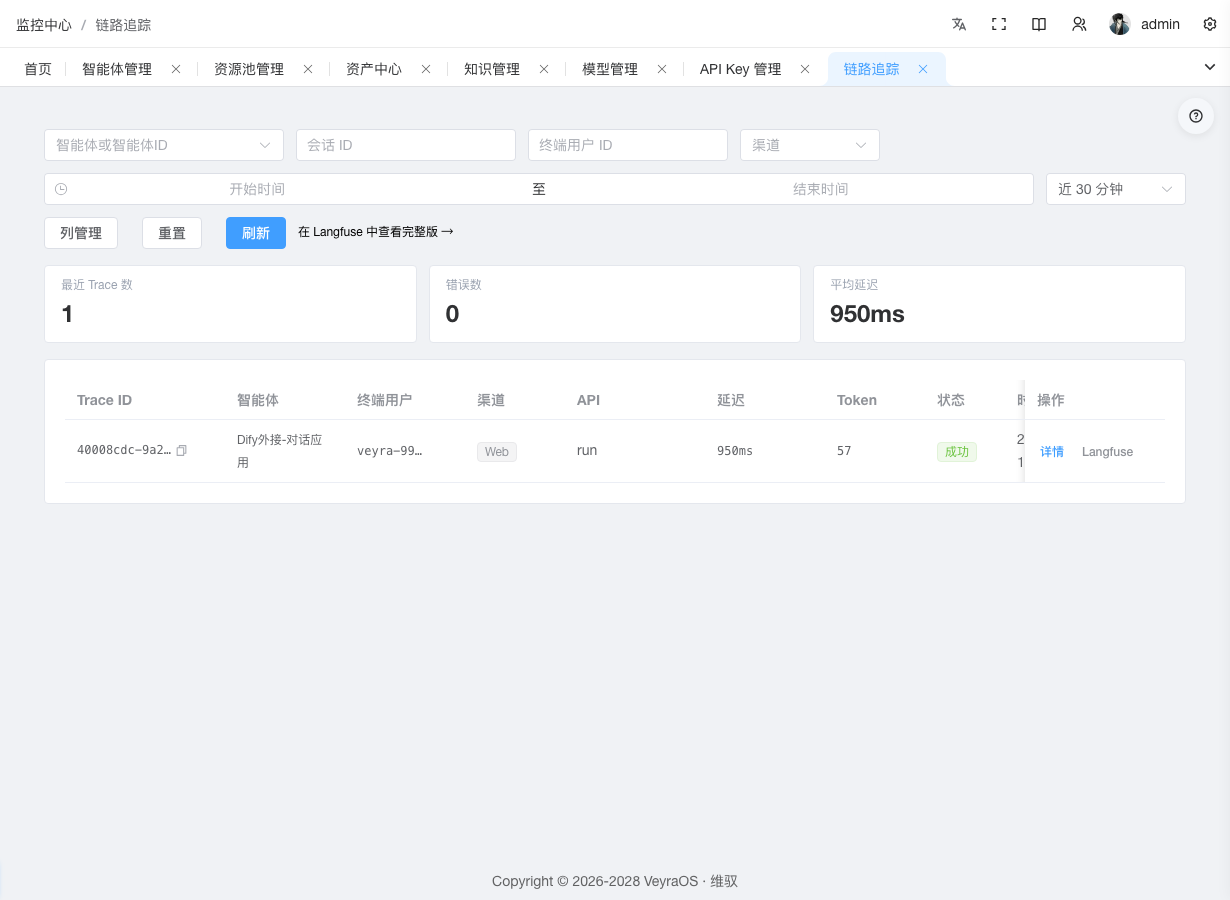Click the help question mark icon
This screenshot has height=900, width=1230.
1196,116
